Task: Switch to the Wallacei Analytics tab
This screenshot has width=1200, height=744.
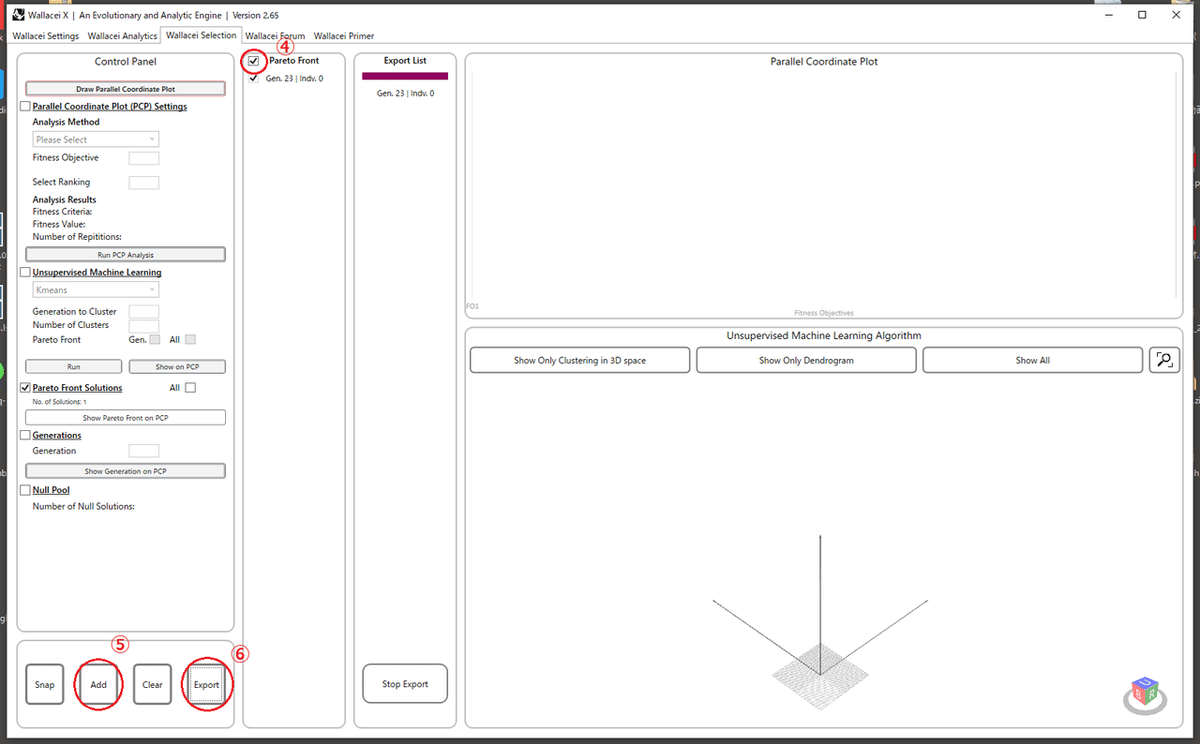Action: click(122, 36)
